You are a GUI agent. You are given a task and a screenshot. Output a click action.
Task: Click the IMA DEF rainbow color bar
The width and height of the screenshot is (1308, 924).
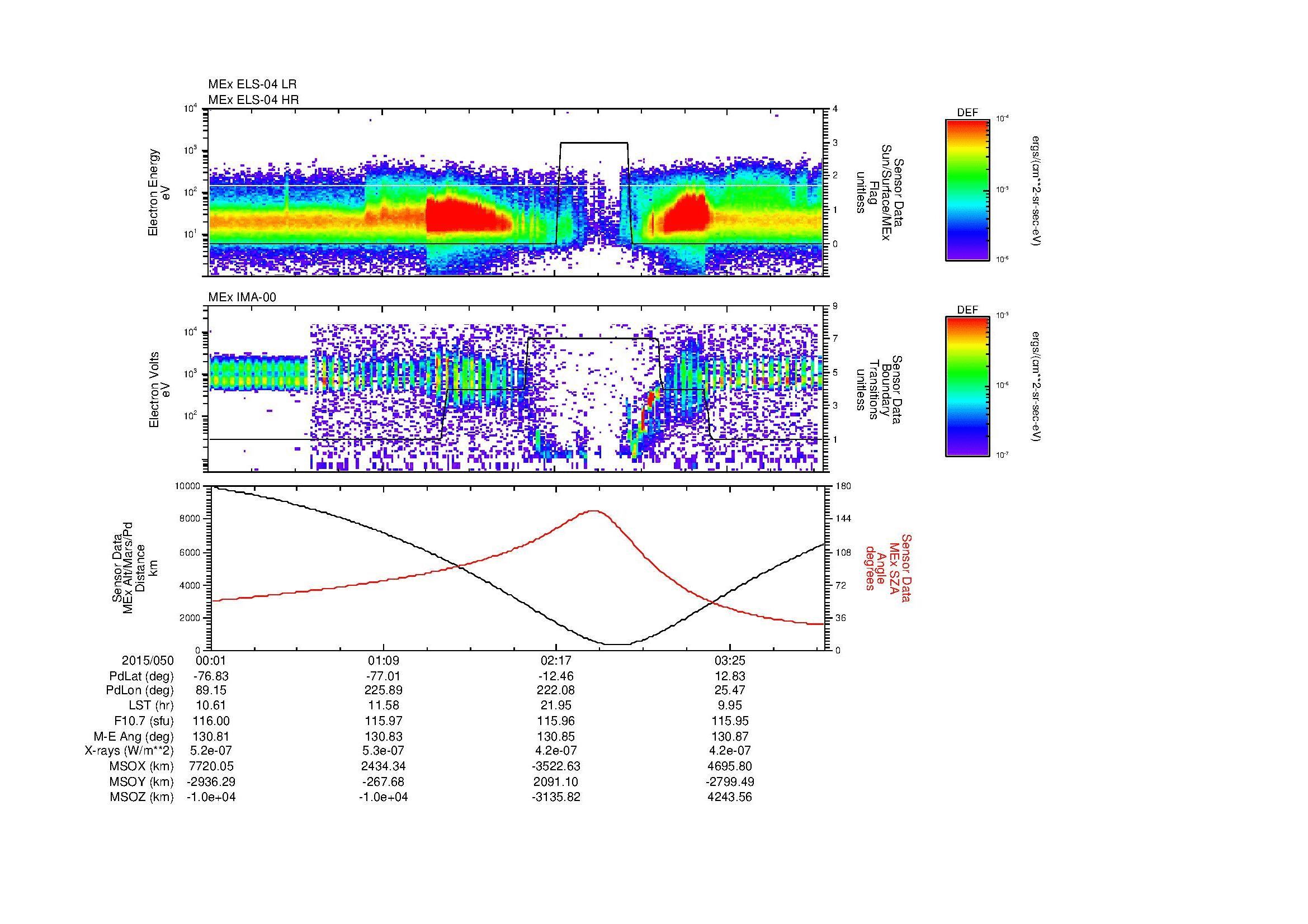point(967,387)
